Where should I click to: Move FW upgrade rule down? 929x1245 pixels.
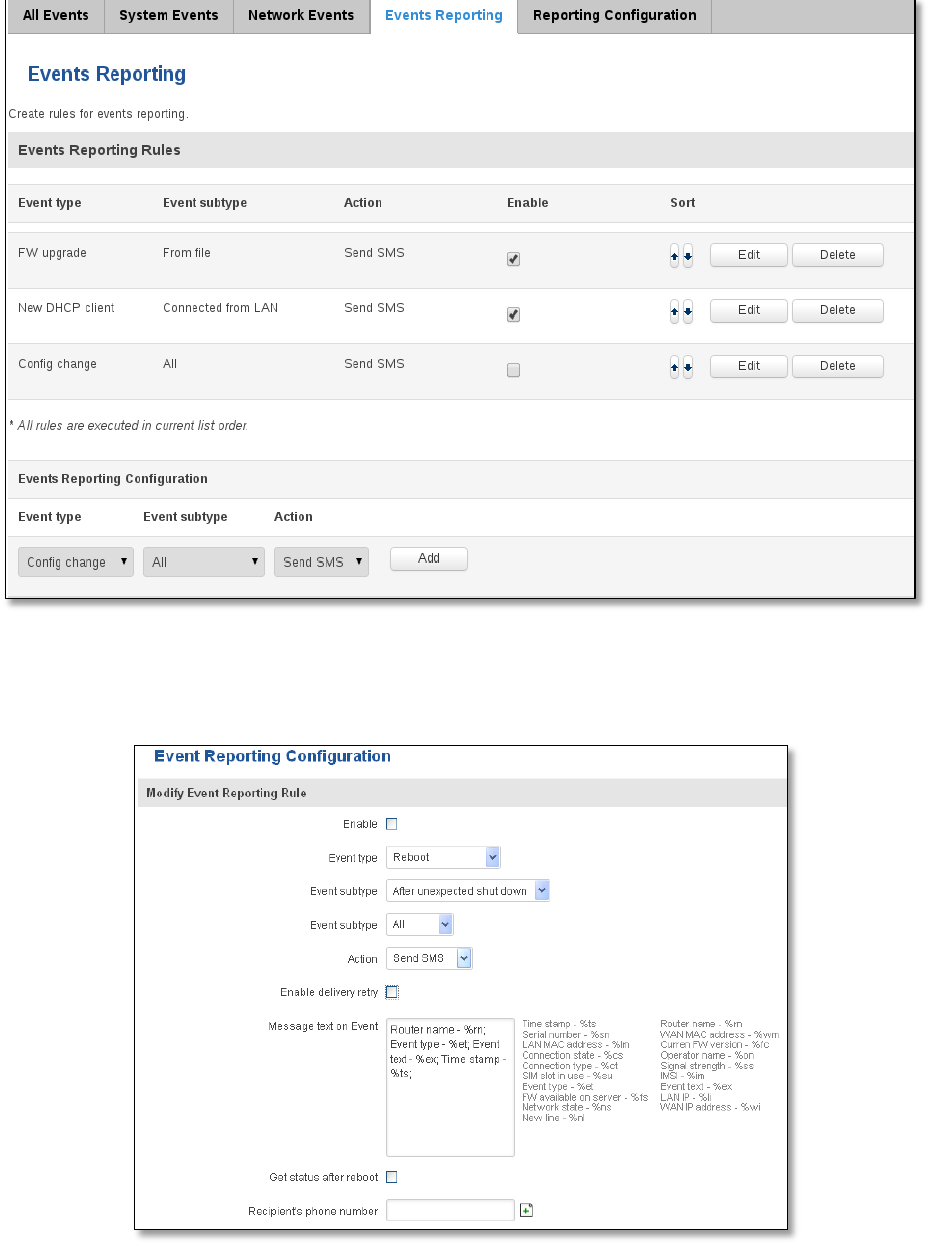click(x=688, y=255)
